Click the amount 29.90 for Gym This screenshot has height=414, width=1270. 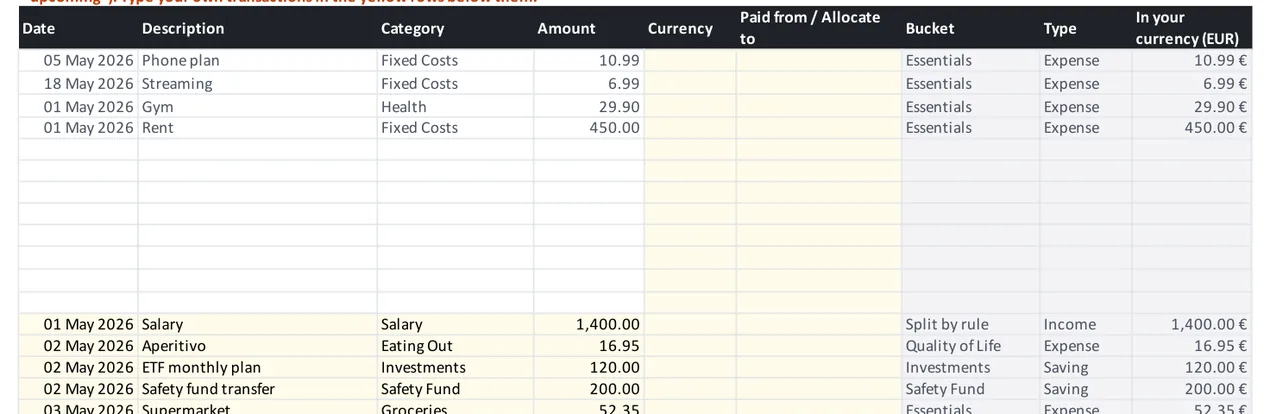click(588, 106)
